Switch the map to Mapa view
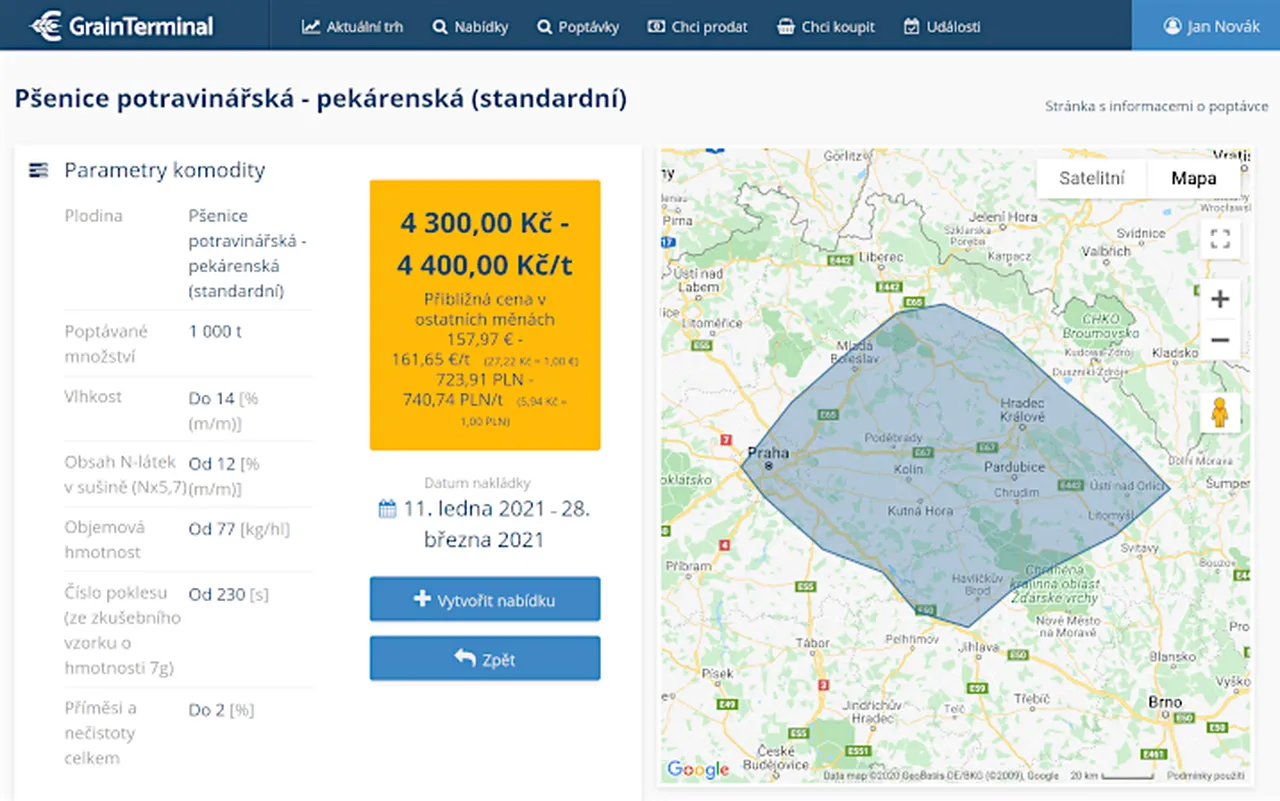Viewport: 1280px width, 801px height. pos(1194,179)
